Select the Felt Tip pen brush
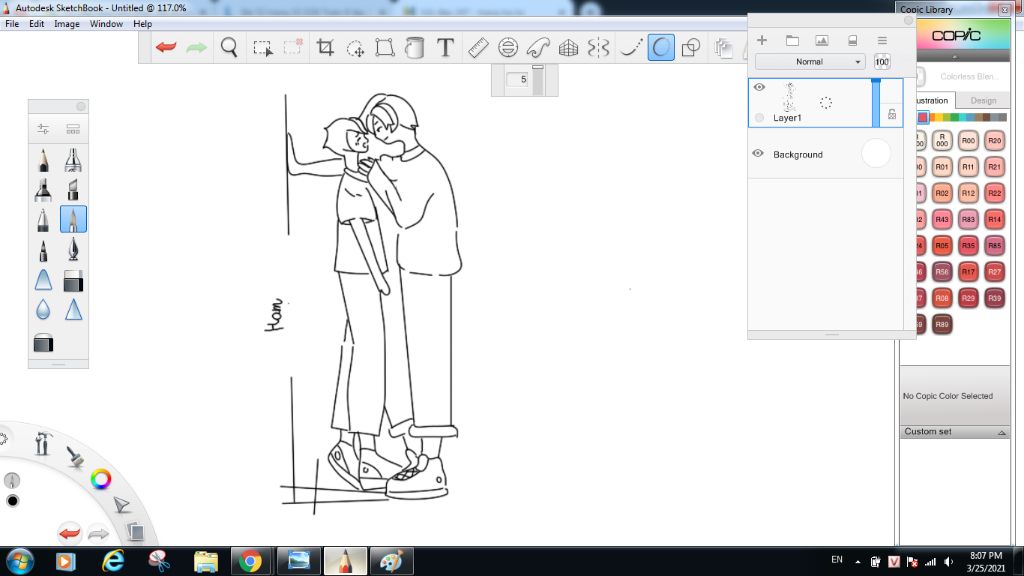 43,249
